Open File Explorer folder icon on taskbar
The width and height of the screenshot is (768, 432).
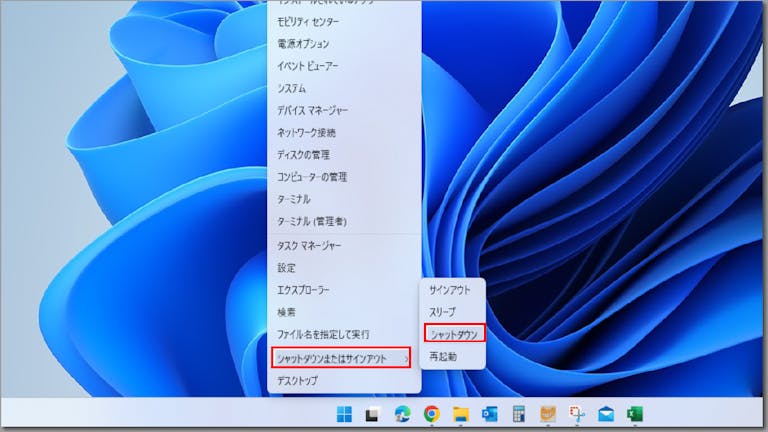point(460,414)
